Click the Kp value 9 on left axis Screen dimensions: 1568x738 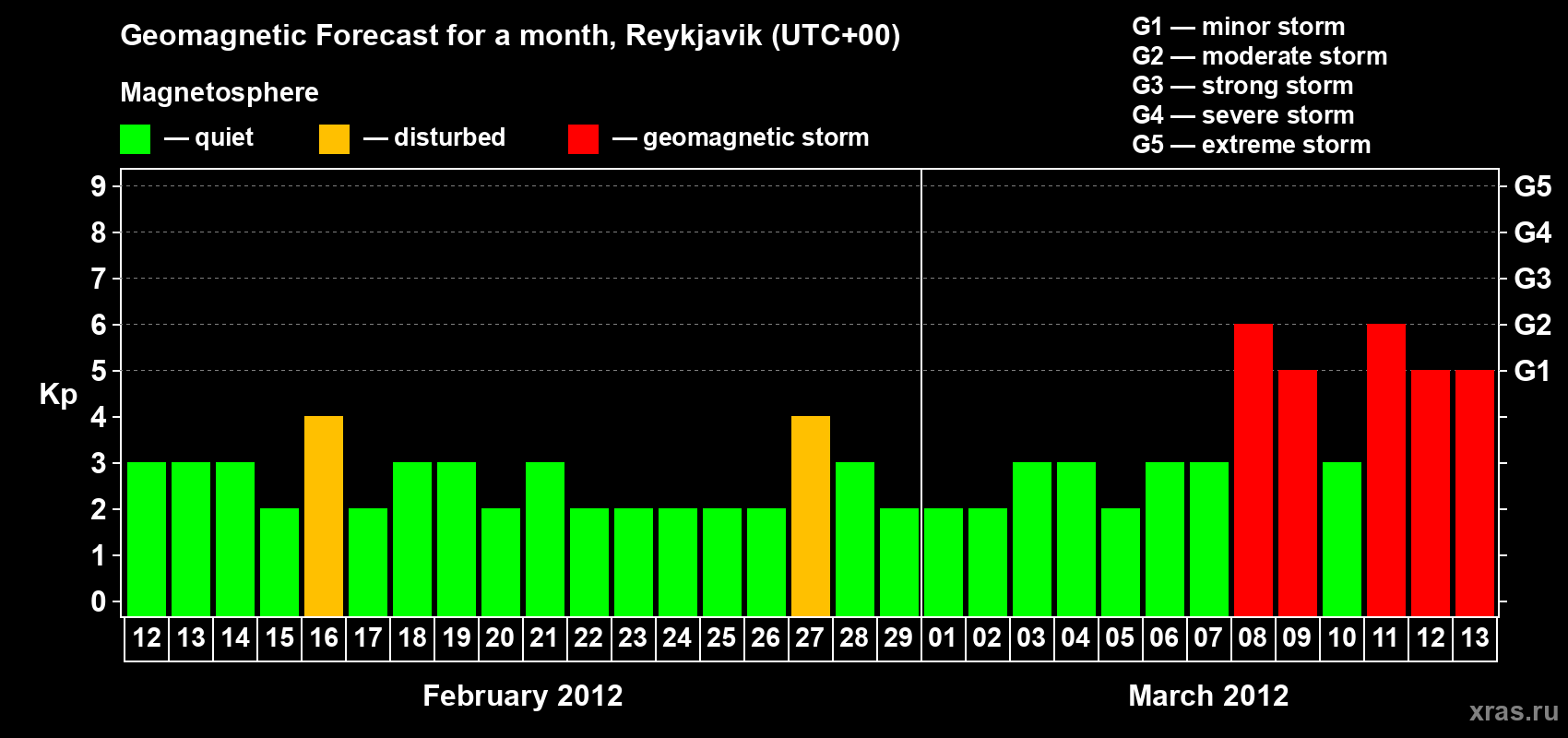tap(98, 186)
